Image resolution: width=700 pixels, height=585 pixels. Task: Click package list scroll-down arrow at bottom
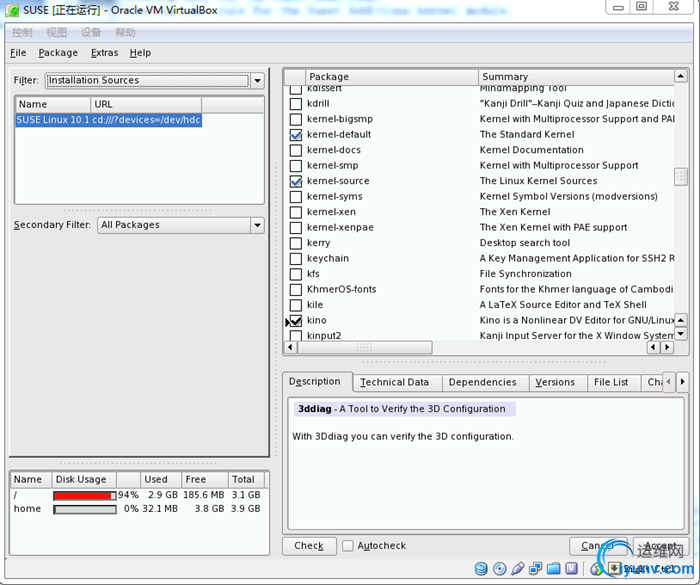click(x=680, y=334)
